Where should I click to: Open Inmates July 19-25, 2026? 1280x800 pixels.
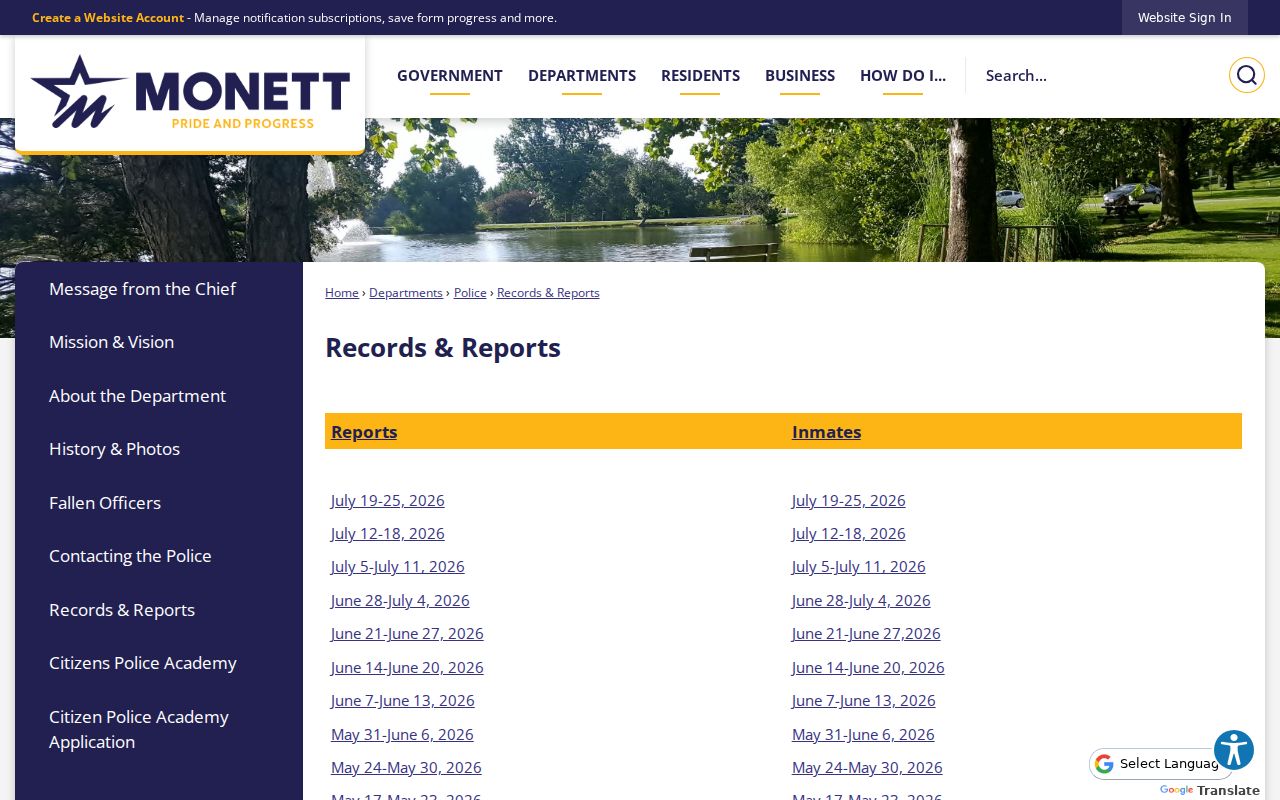[x=849, y=500]
